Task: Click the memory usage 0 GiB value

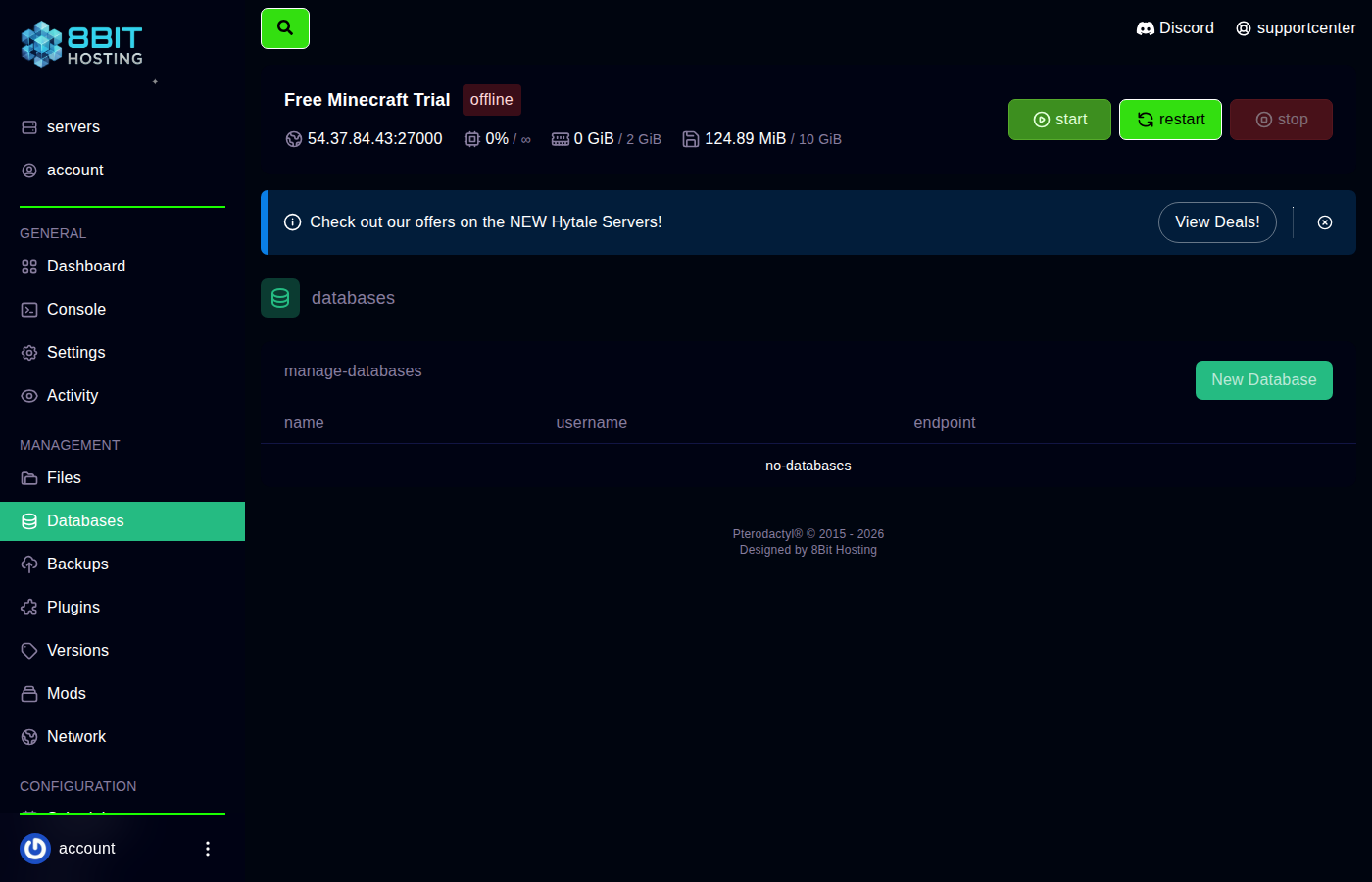Action: pos(594,139)
